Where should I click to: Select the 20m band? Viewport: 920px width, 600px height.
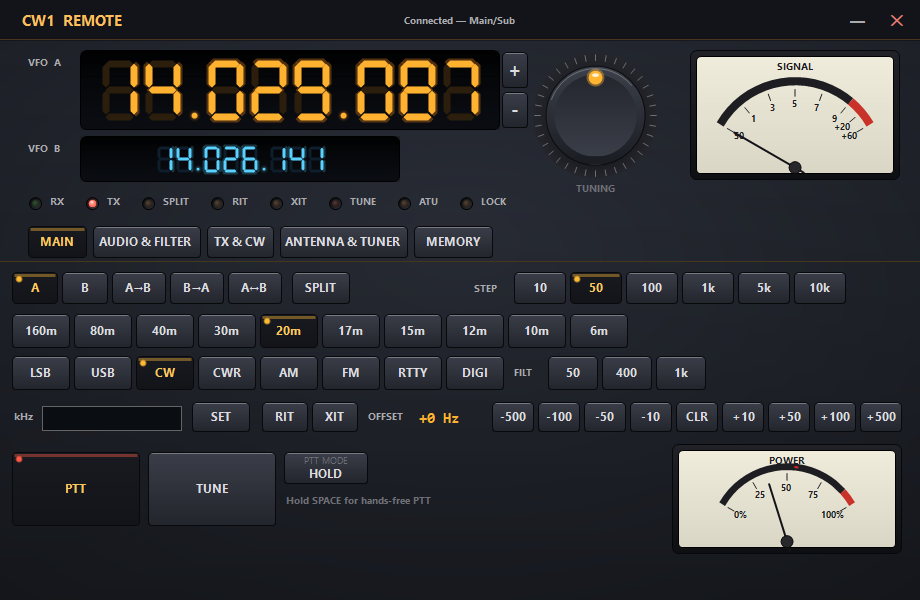(x=289, y=331)
